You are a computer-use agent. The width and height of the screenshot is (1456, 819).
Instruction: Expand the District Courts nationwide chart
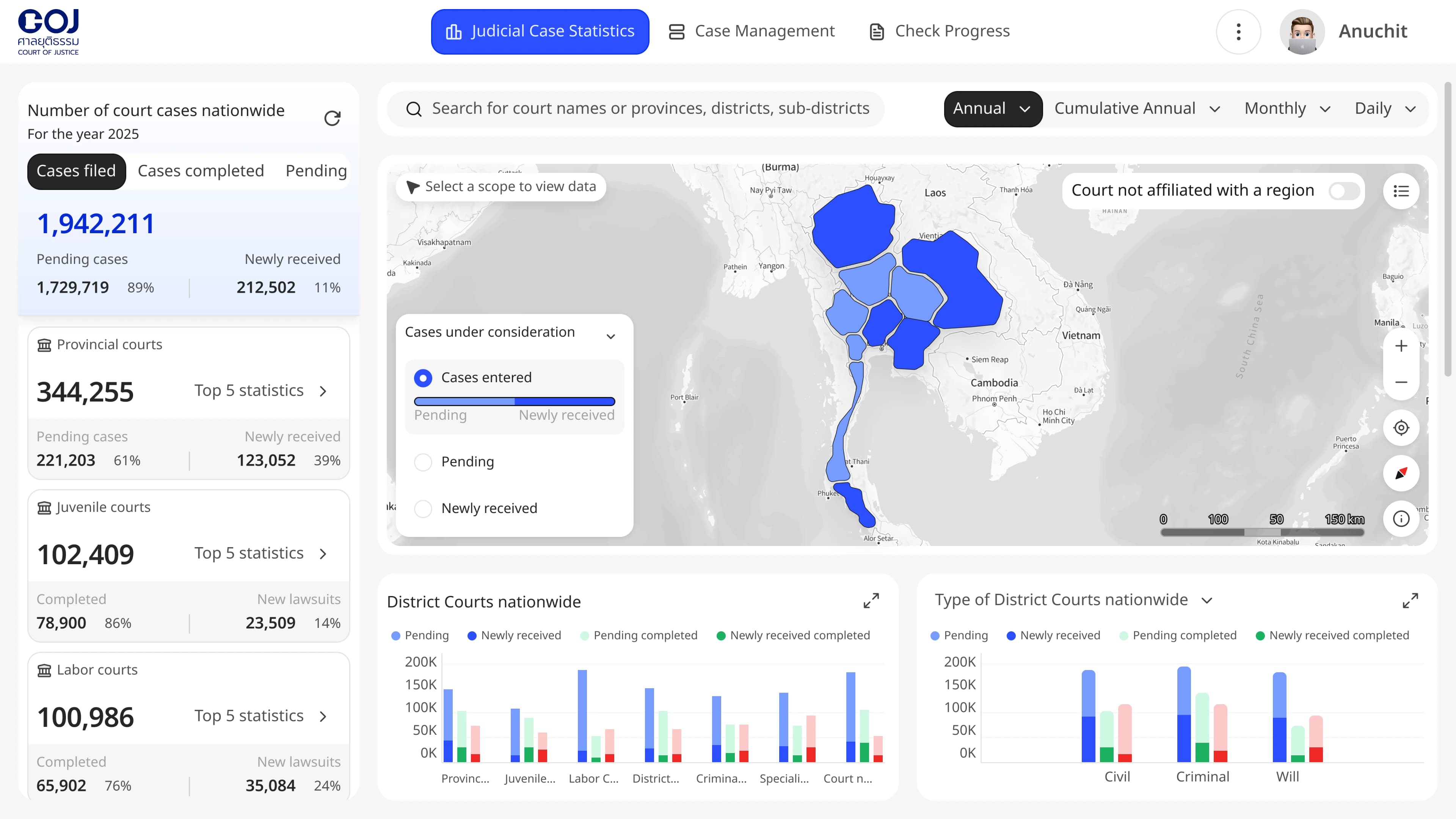[x=871, y=600]
